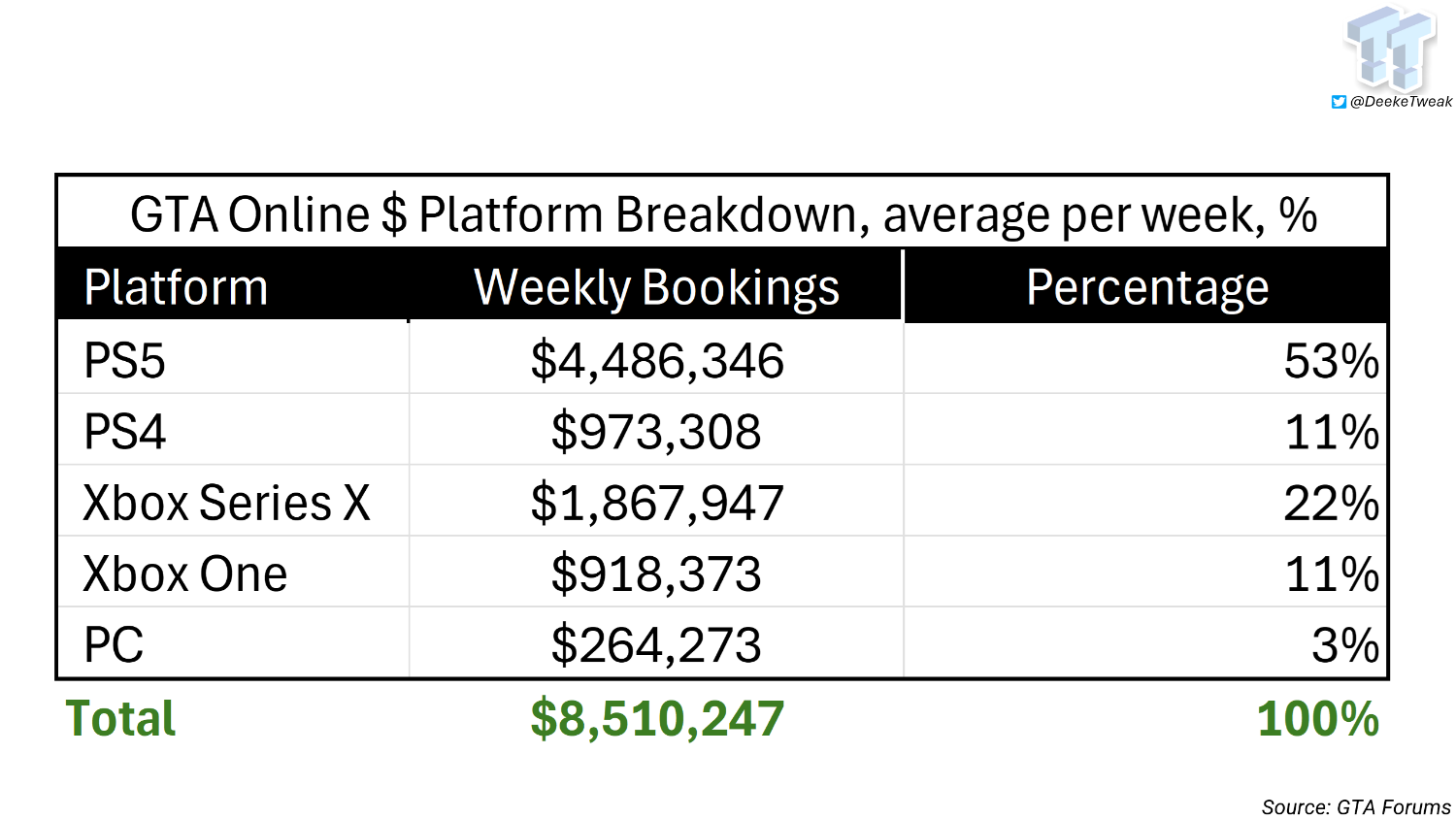Click the Platform column header

[x=176, y=288]
